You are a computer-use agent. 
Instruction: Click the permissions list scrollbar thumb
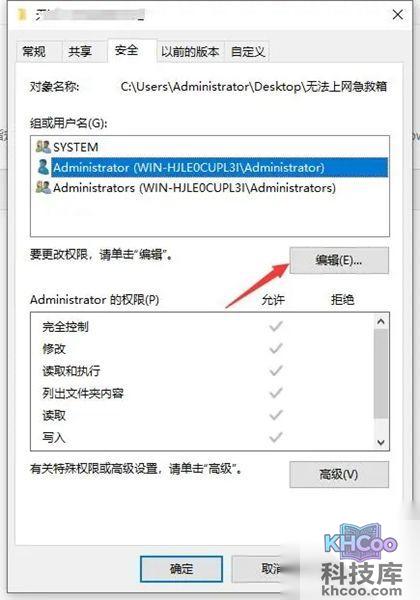click(x=381, y=374)
